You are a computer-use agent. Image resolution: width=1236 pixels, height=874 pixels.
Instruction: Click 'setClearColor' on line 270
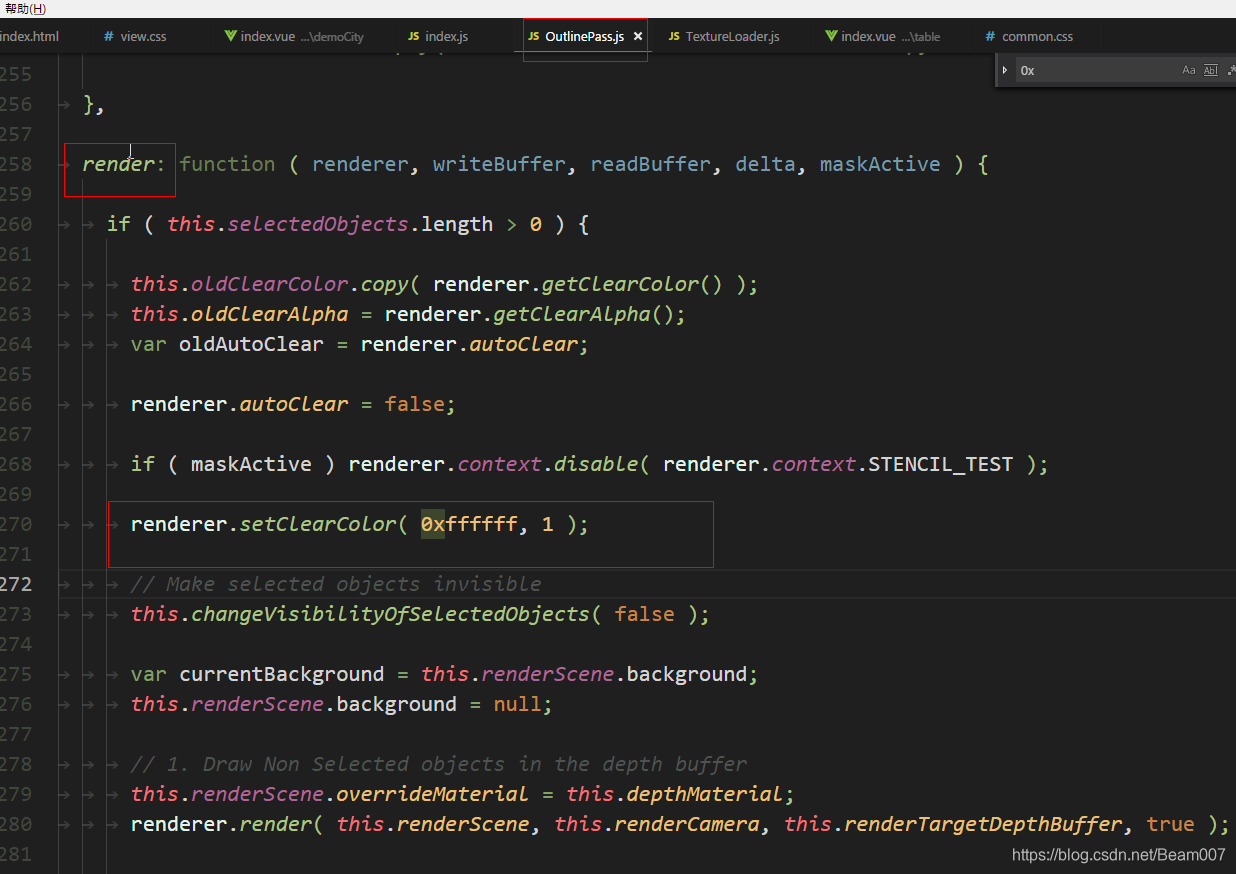[x=318, y=524]
